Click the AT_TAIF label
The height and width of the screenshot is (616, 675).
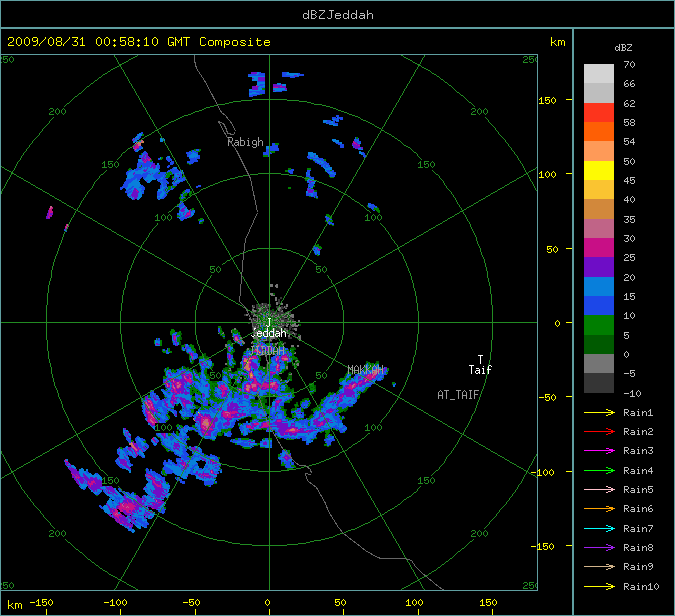point(458,395)
